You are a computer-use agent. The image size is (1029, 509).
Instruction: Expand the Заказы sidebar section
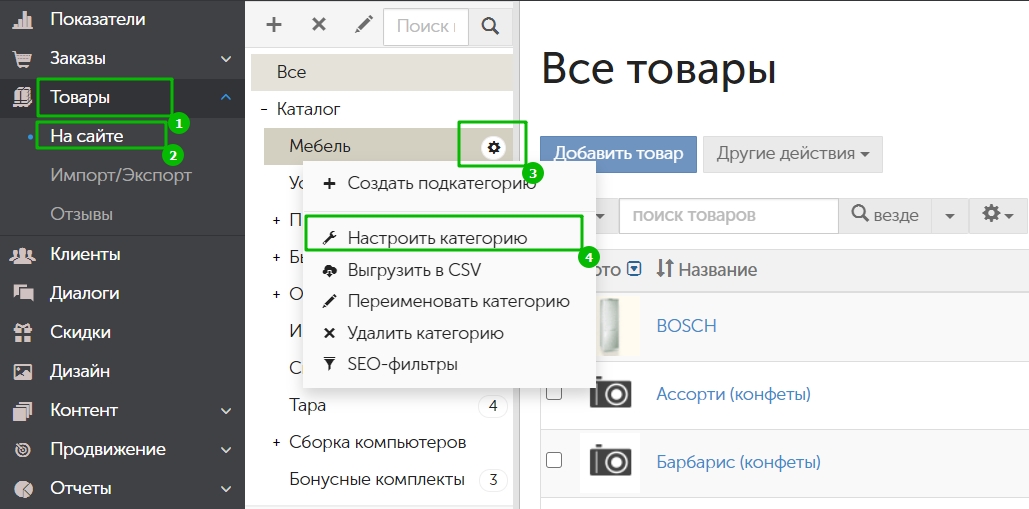click(x=226, y=58)
